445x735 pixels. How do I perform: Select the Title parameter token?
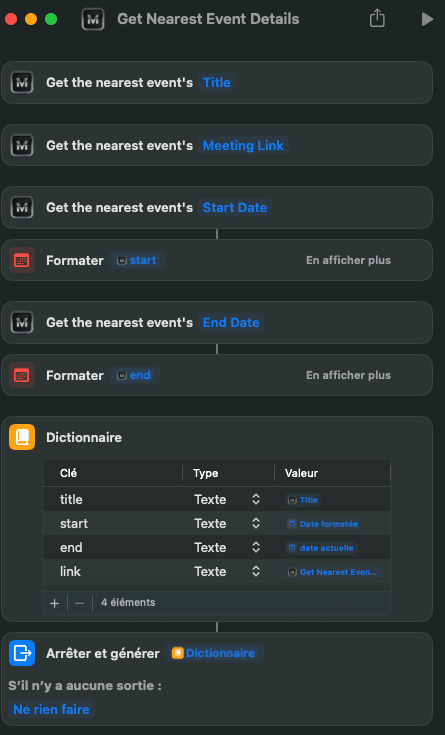[x=216, y=82]
